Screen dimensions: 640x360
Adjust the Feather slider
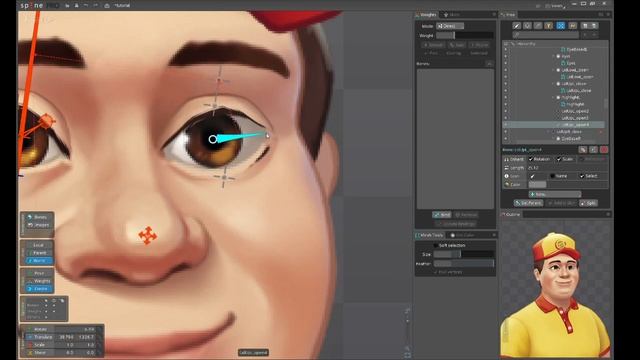pyautogui.click(x=464, y=264)
